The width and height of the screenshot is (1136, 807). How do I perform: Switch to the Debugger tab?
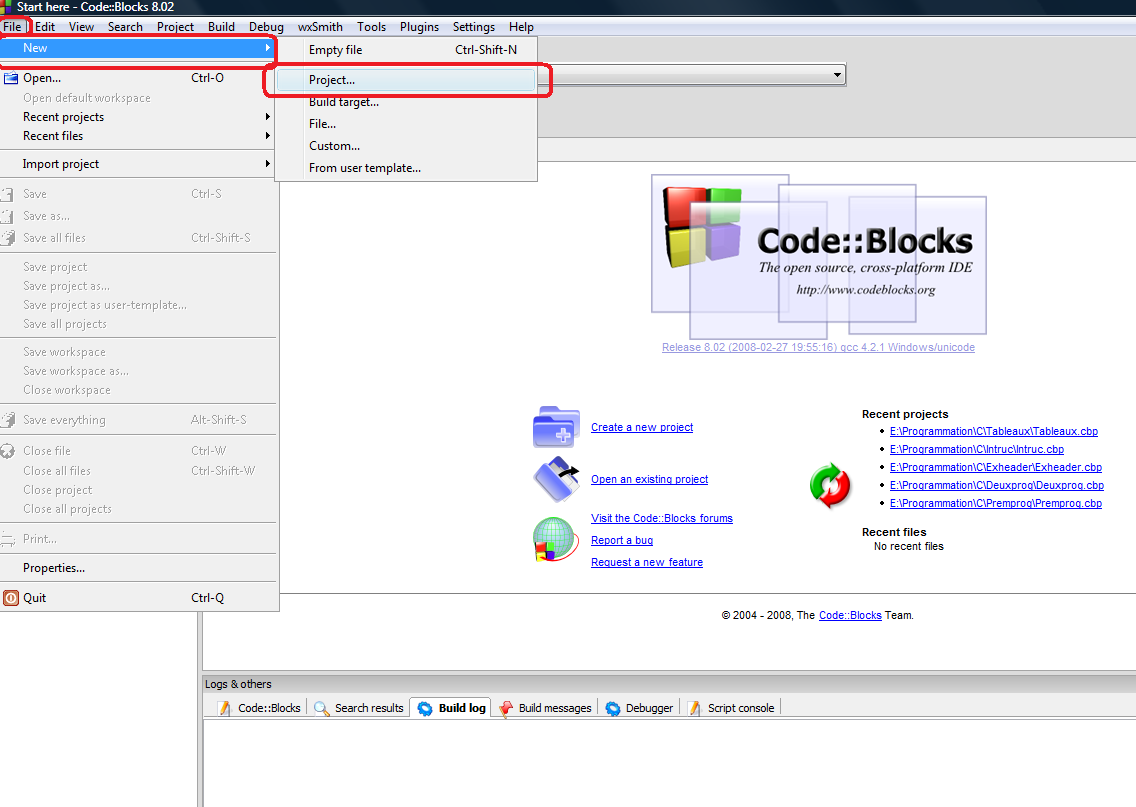(x=639, y=708)
